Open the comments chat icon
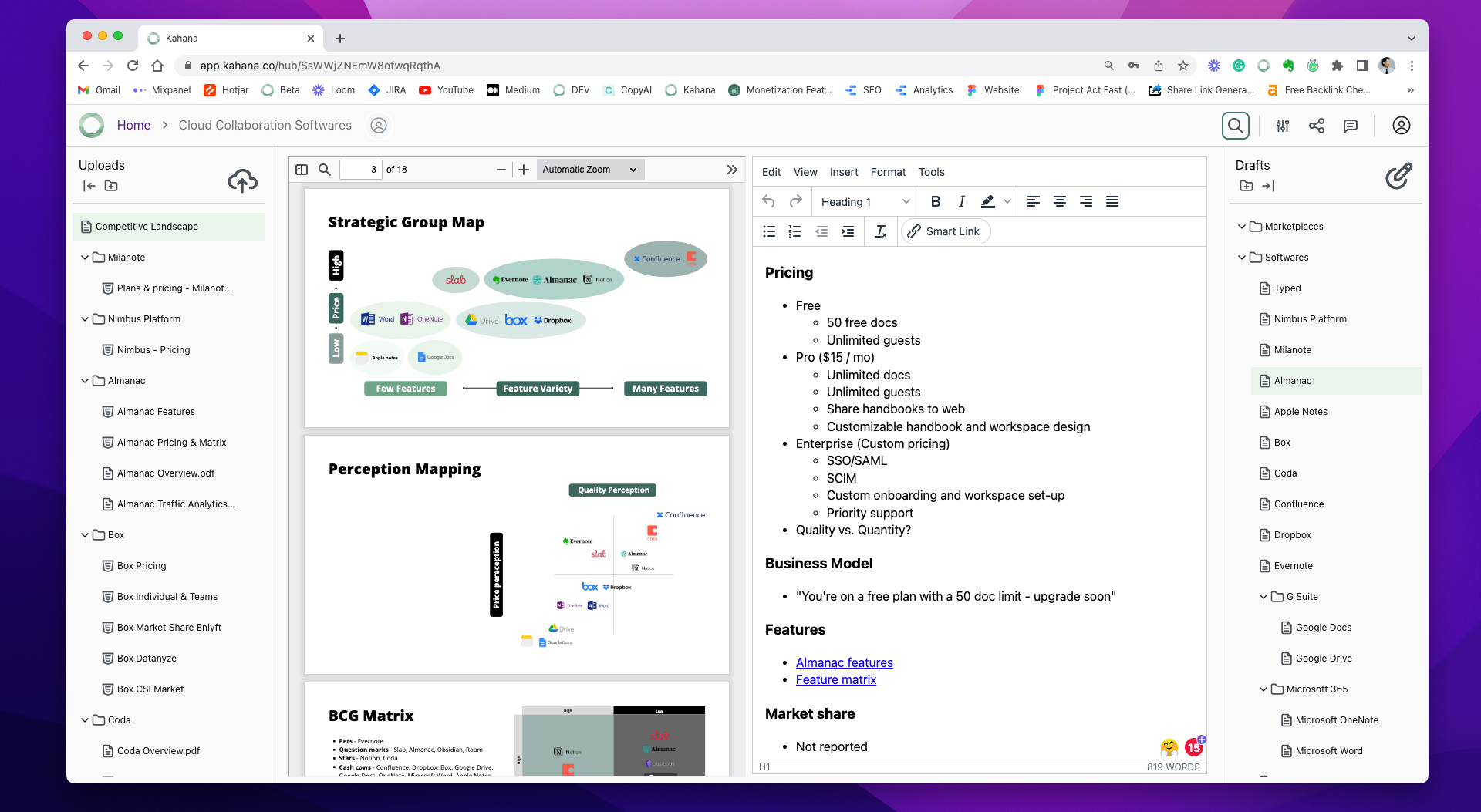Viewport: 1481px width, 812px height. 1351,126
